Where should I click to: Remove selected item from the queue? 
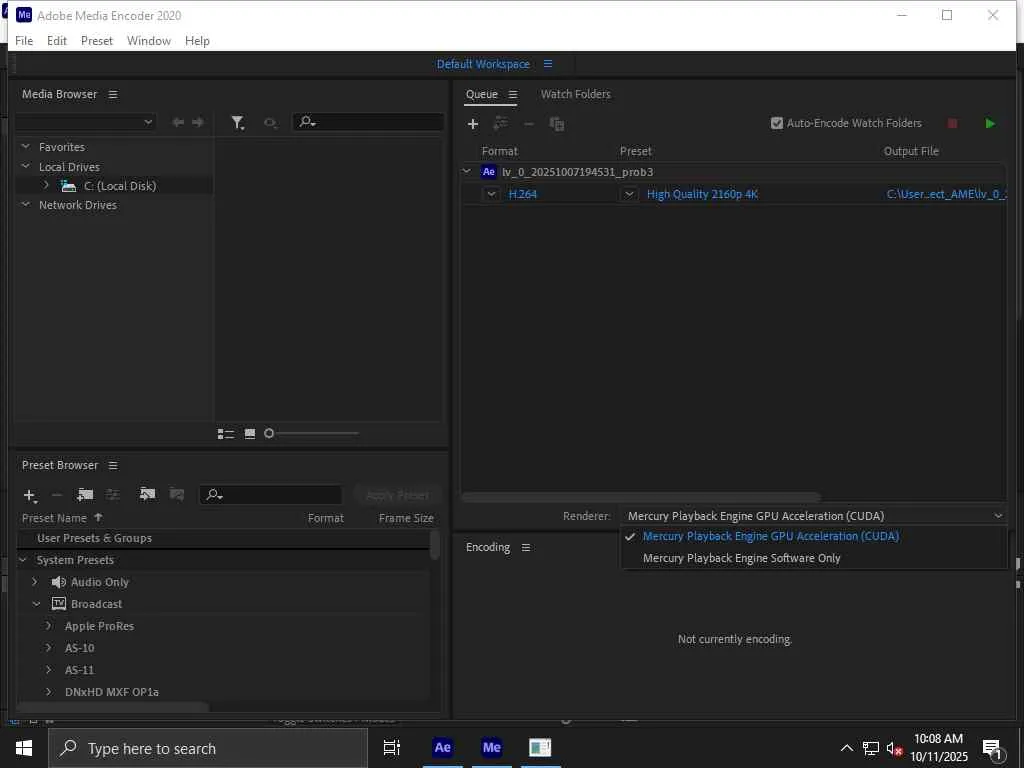pos(529,123)
